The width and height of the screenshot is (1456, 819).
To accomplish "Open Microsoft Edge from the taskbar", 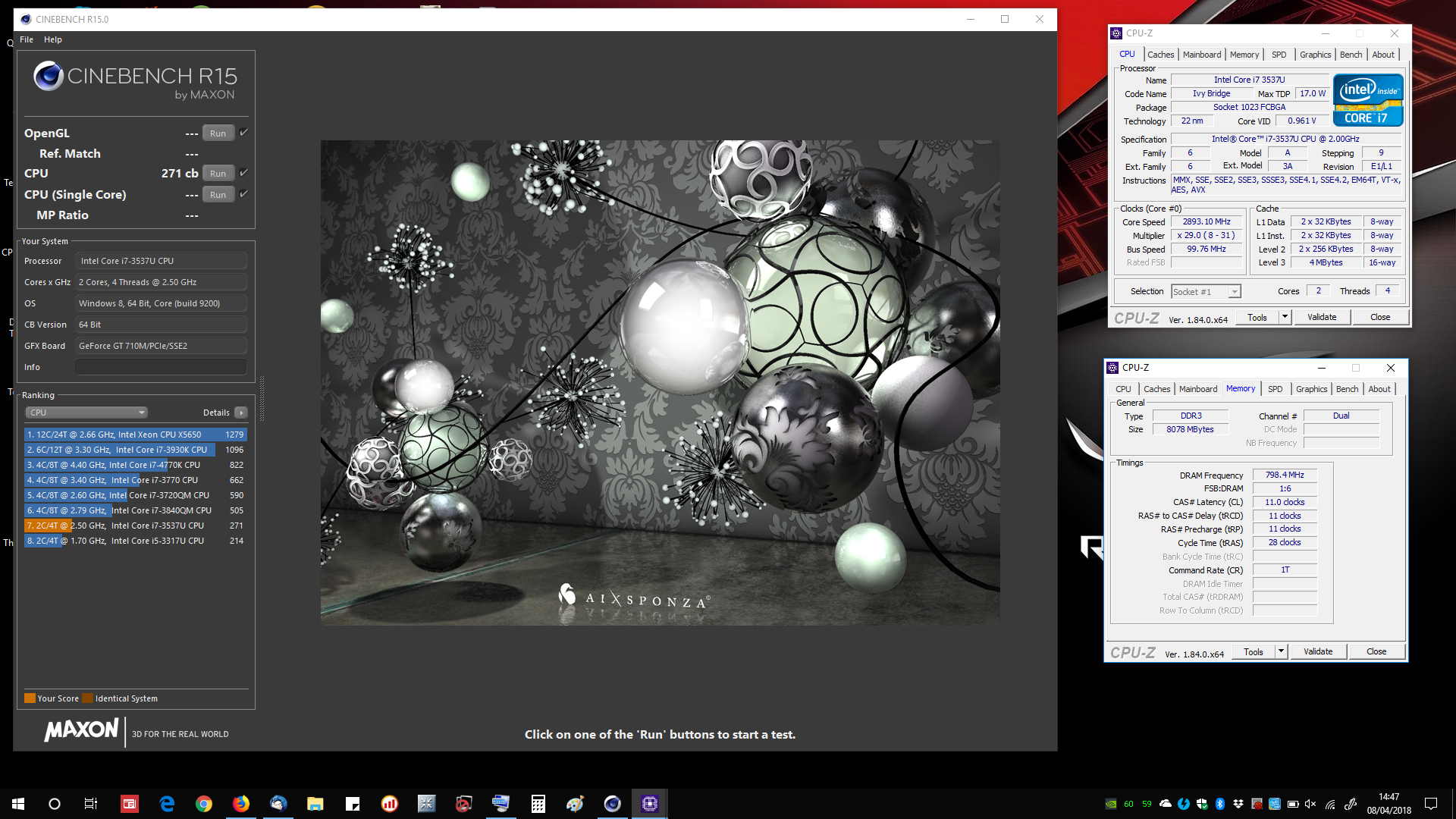I will point(167,804).
